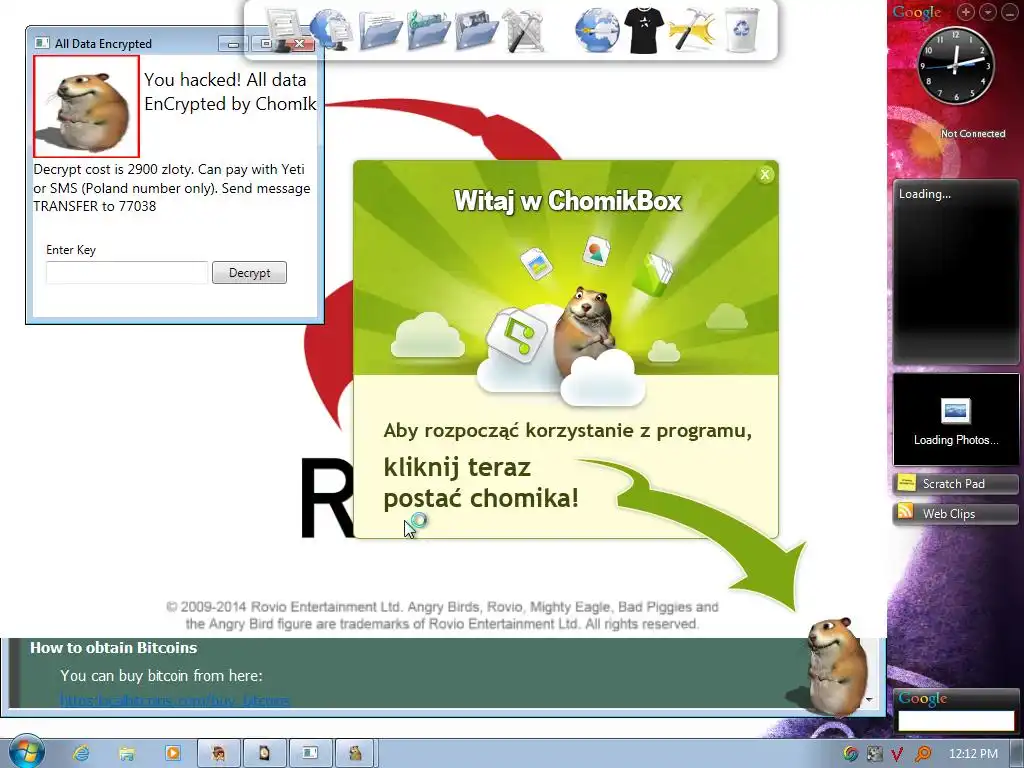The image size is (1024, 768).
Task: Open the documents folder in the dock
Action: coord(379,29)
